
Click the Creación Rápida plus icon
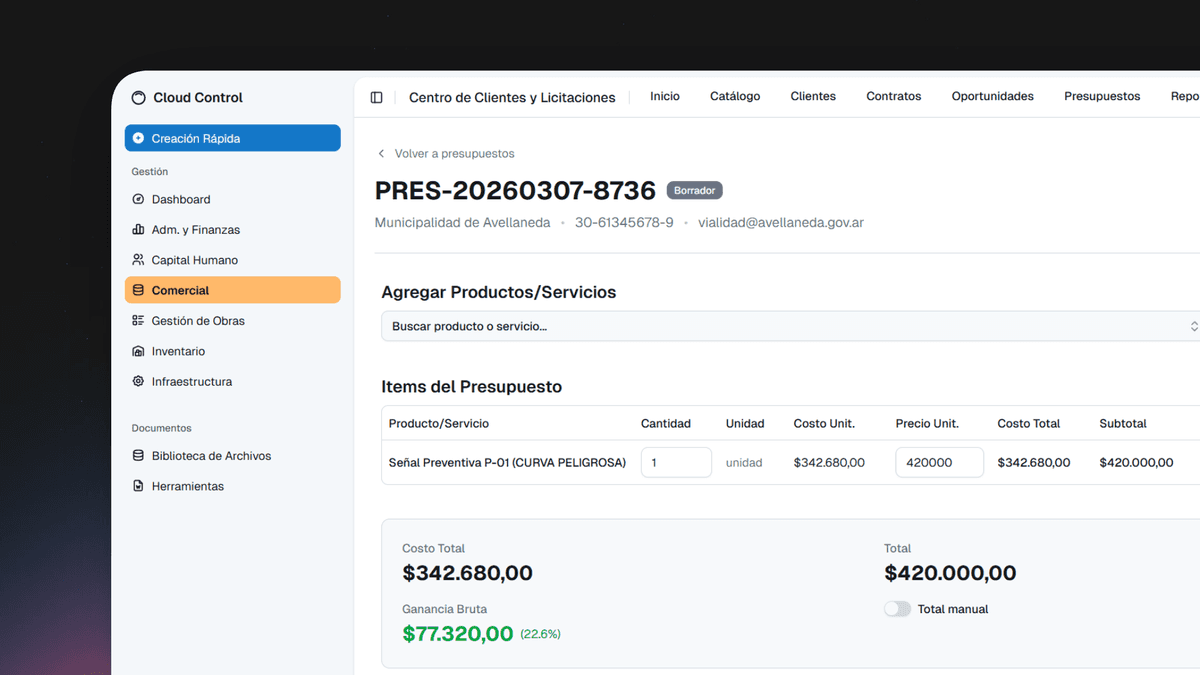(x=138, y=138)
